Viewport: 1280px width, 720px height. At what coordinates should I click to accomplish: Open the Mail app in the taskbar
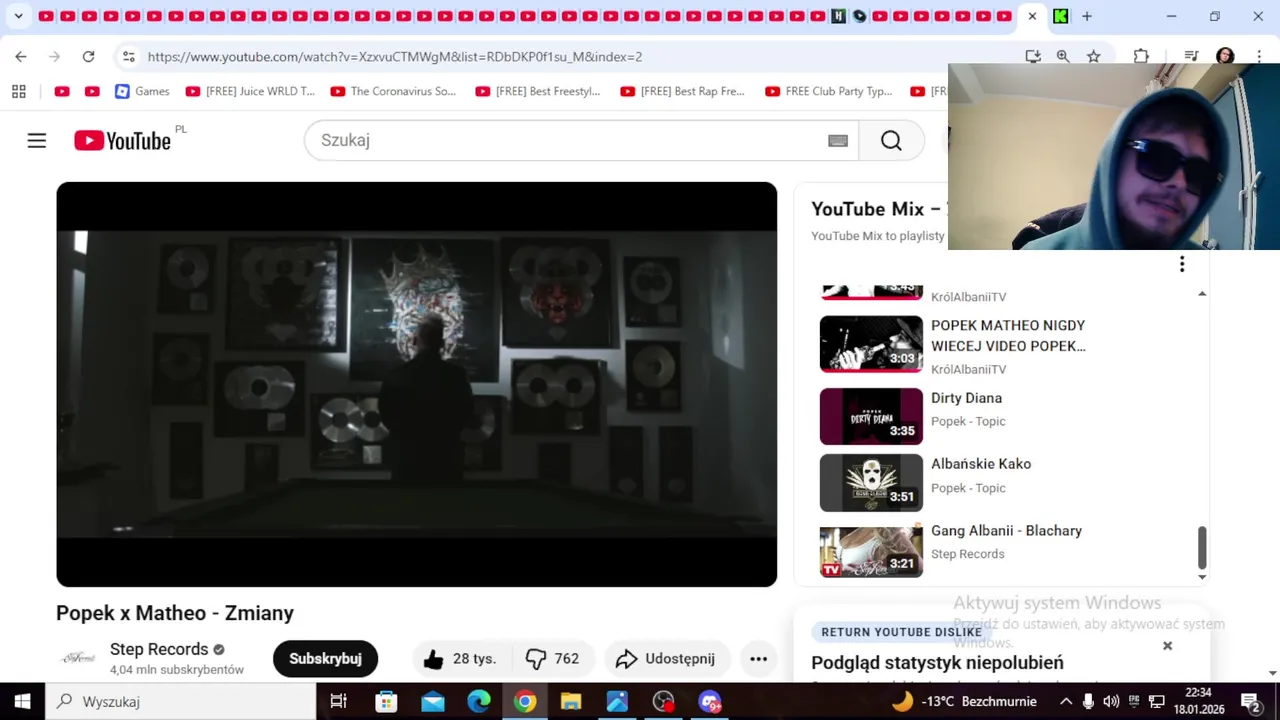(x=432, y=702)
